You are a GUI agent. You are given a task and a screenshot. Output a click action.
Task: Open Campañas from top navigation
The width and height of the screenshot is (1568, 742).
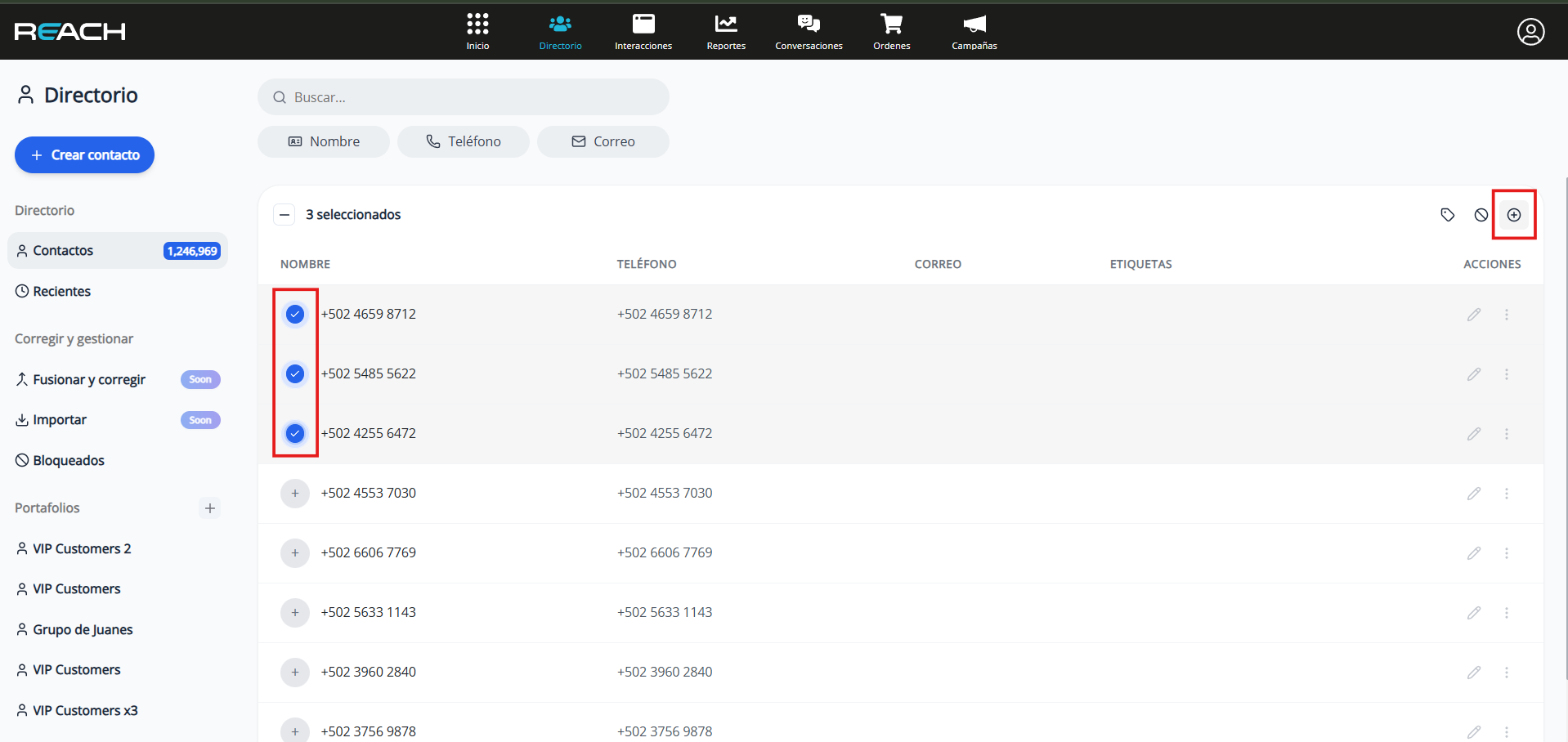(974, 32)
